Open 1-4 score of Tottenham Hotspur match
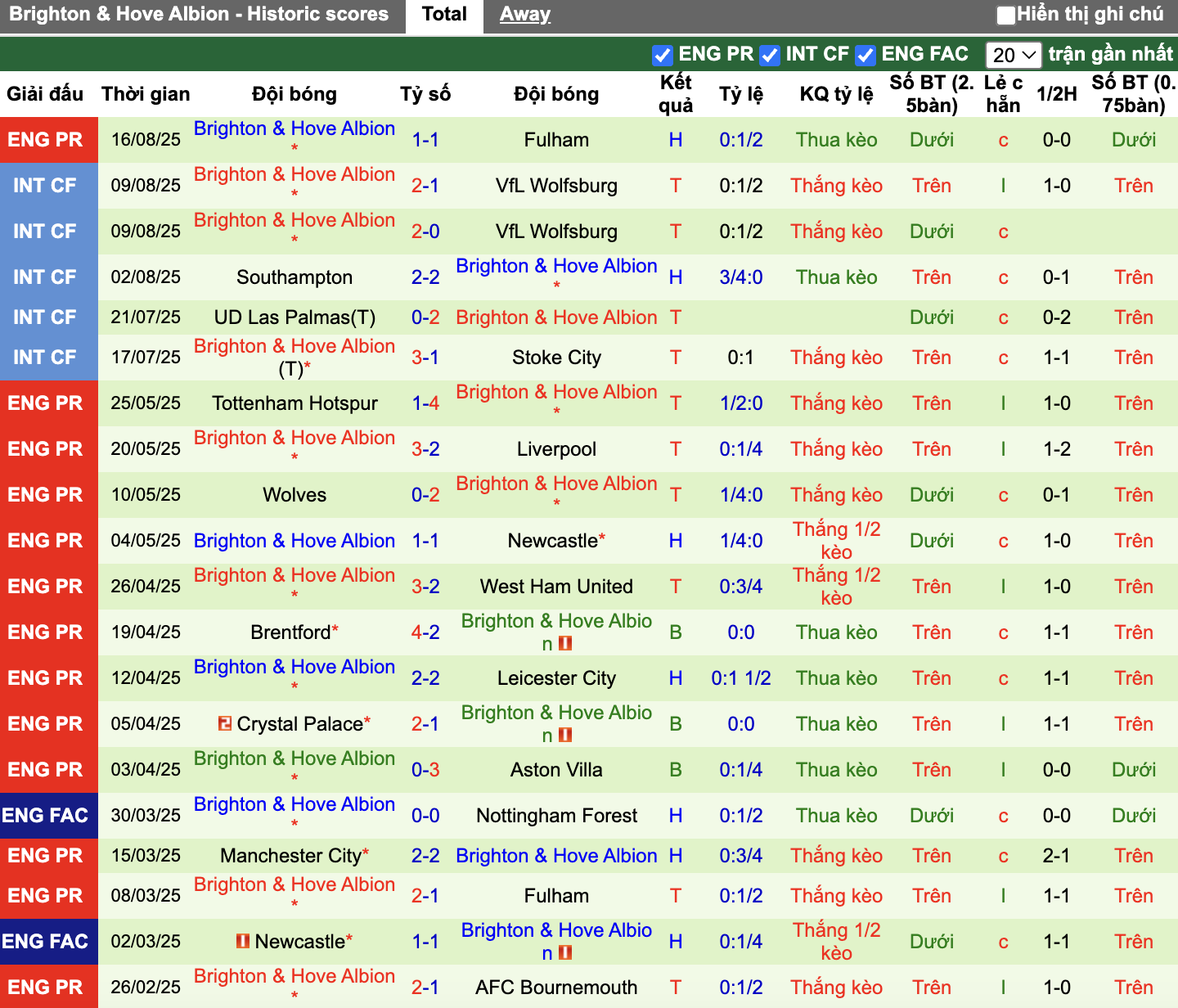Image resolution: width=1178 pixels, height=1008 pixels. pyautogui.click(x=425, y=403)
